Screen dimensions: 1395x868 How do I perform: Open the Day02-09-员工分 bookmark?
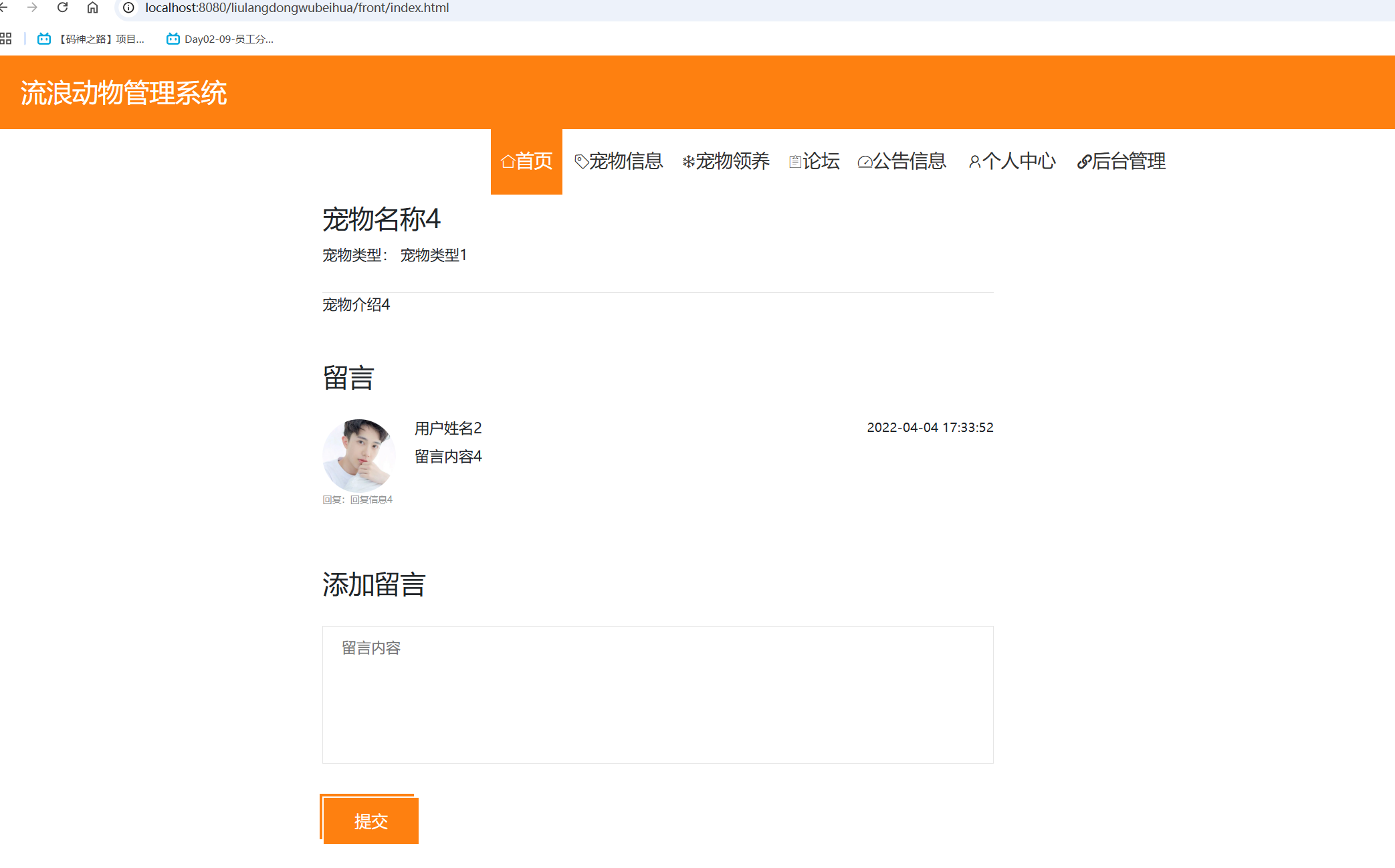click(220, 39)
